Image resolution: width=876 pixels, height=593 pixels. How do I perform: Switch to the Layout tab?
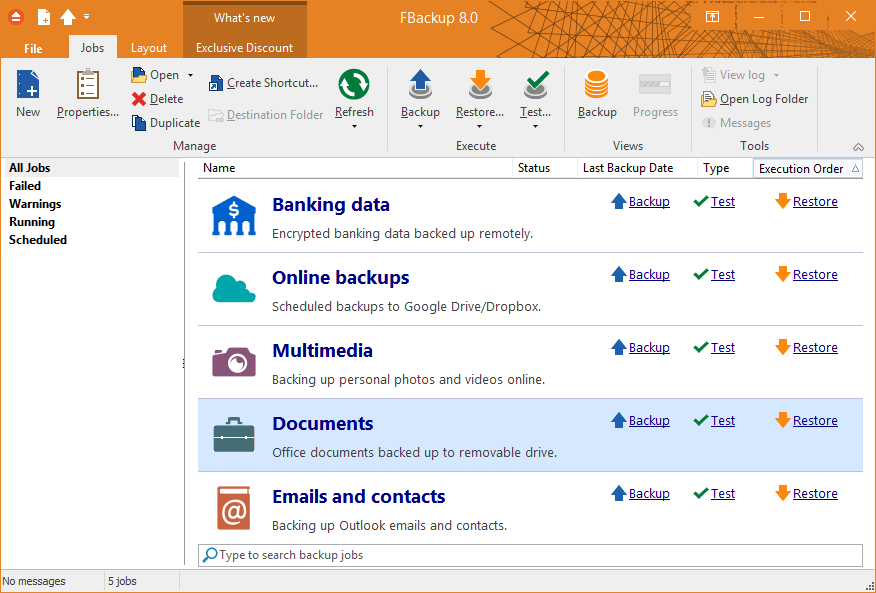point(149,48)
